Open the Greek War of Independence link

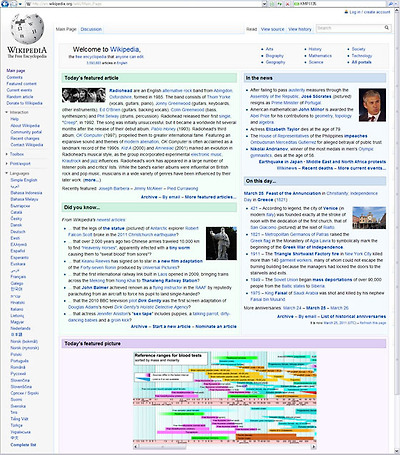(313, 247)
